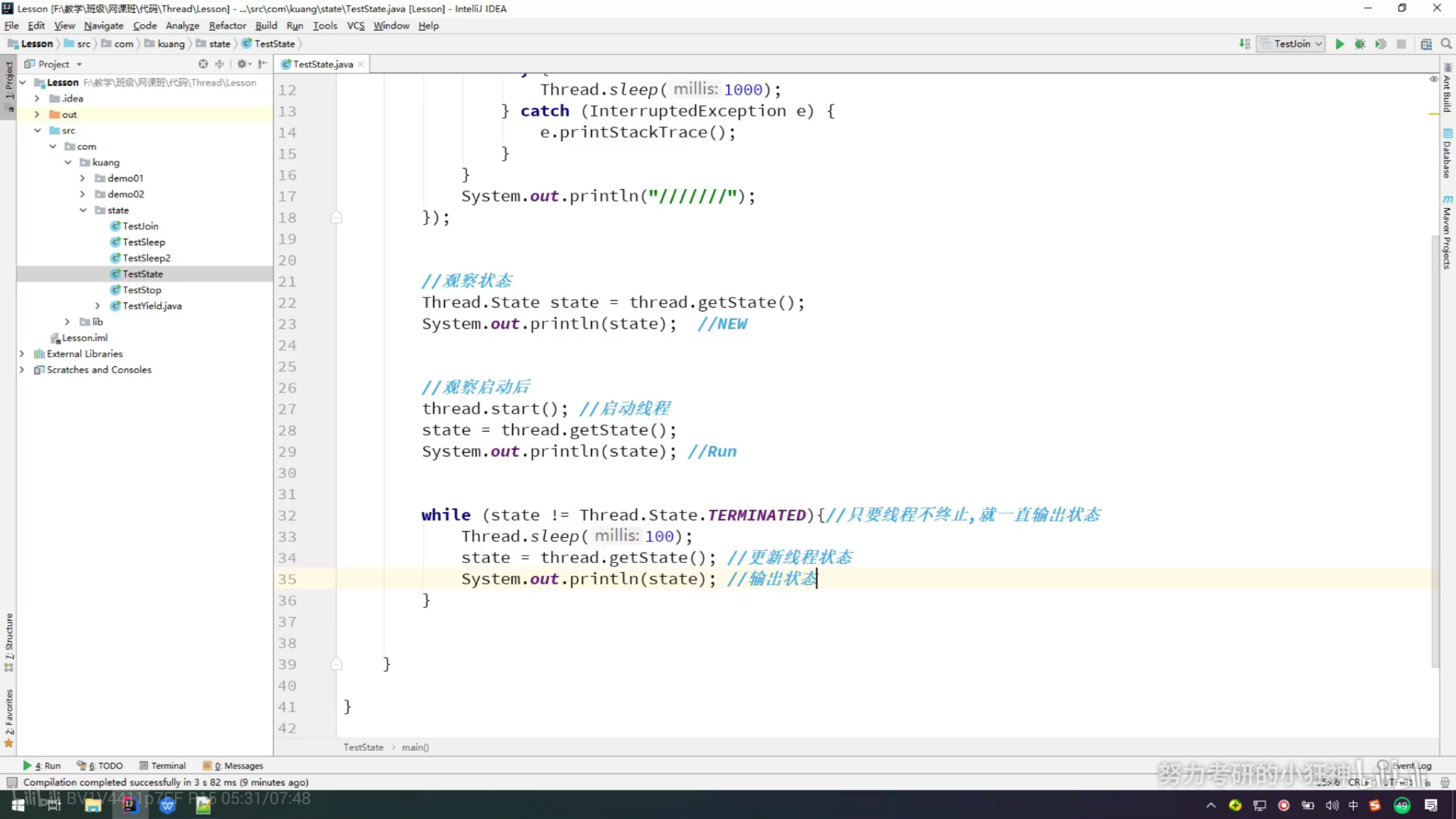This screenshot has height=819, width=1456.
Task: Open run configuration dropdown TestJoin
Action: (1290, 44)
